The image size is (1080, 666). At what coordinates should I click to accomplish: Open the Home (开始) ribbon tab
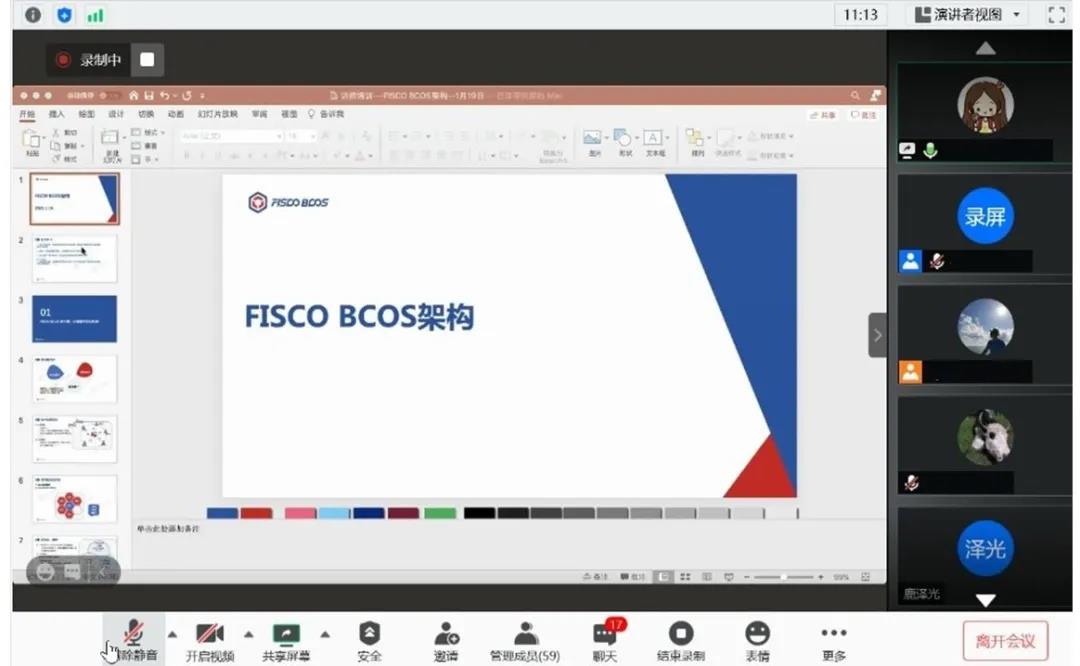tap(27, 114)
